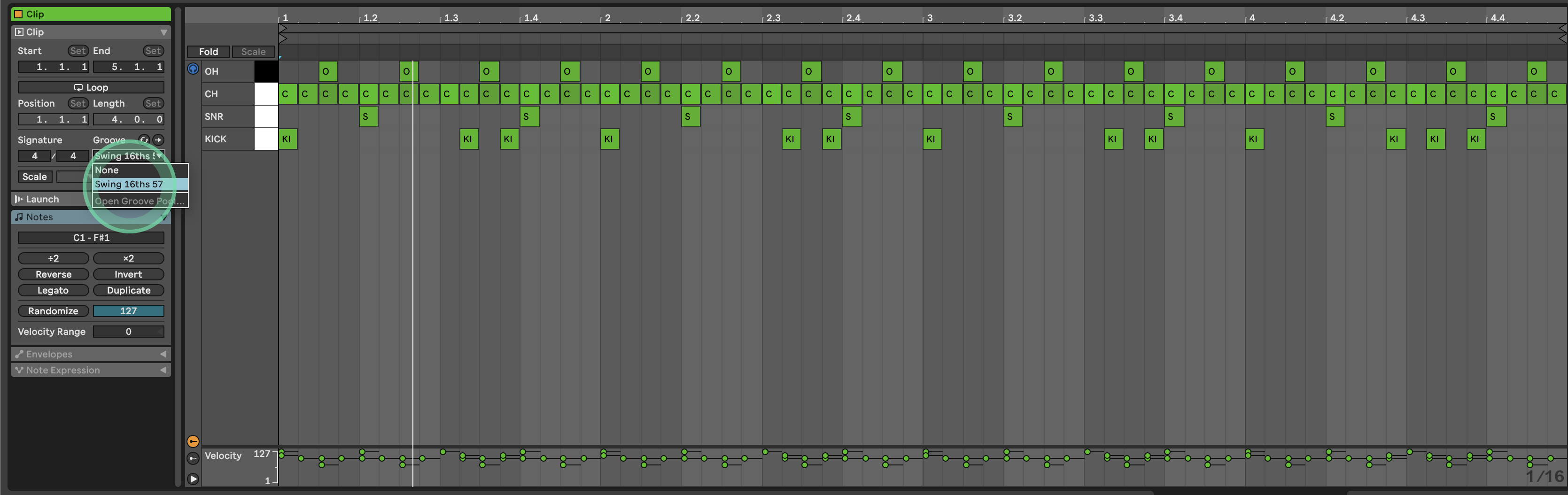The height and width of the screenshot is (495, 1568).
Task: Expand the Note Expression section
Action: point(163,370)
